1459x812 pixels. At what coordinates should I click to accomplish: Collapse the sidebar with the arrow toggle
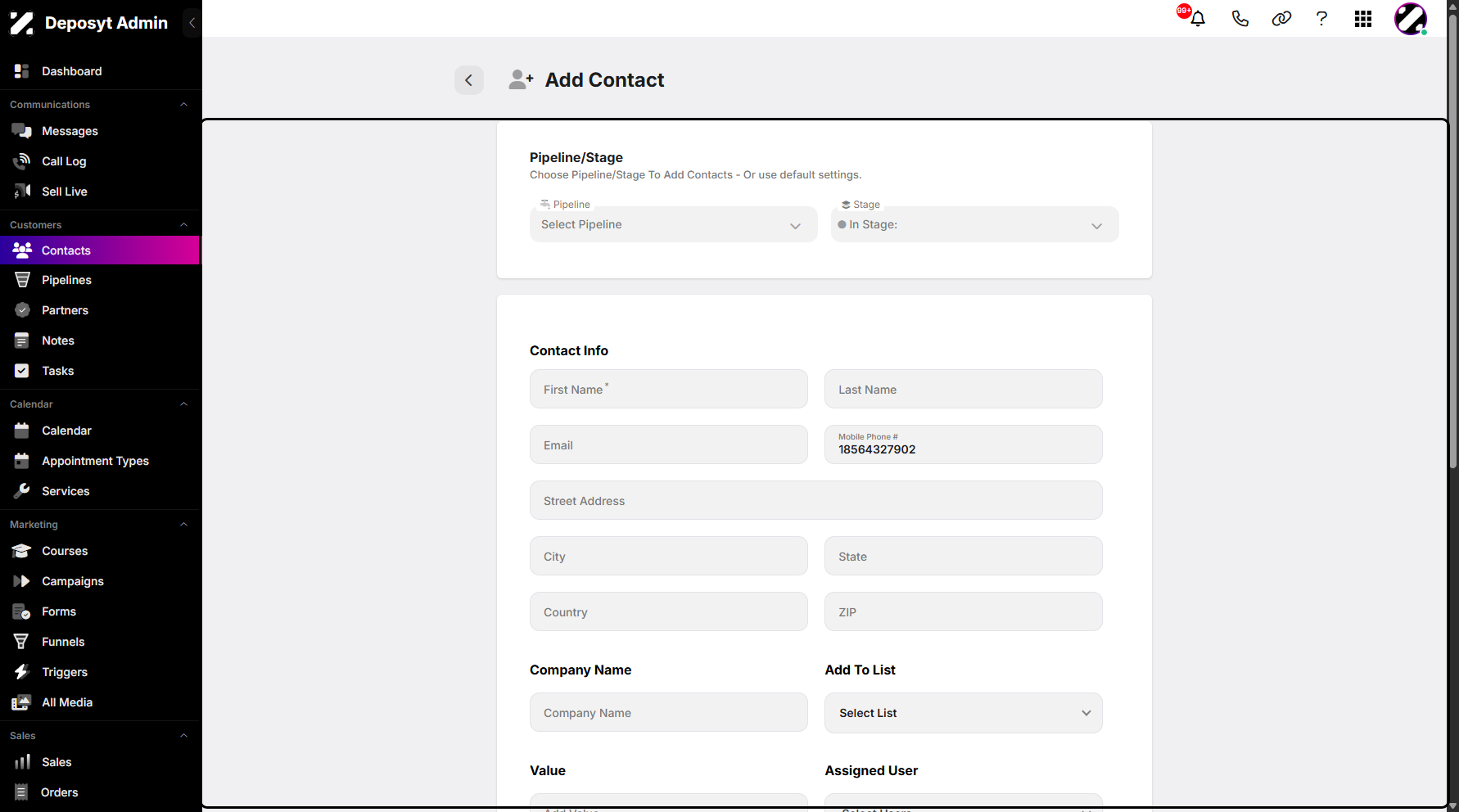point(192,23)
